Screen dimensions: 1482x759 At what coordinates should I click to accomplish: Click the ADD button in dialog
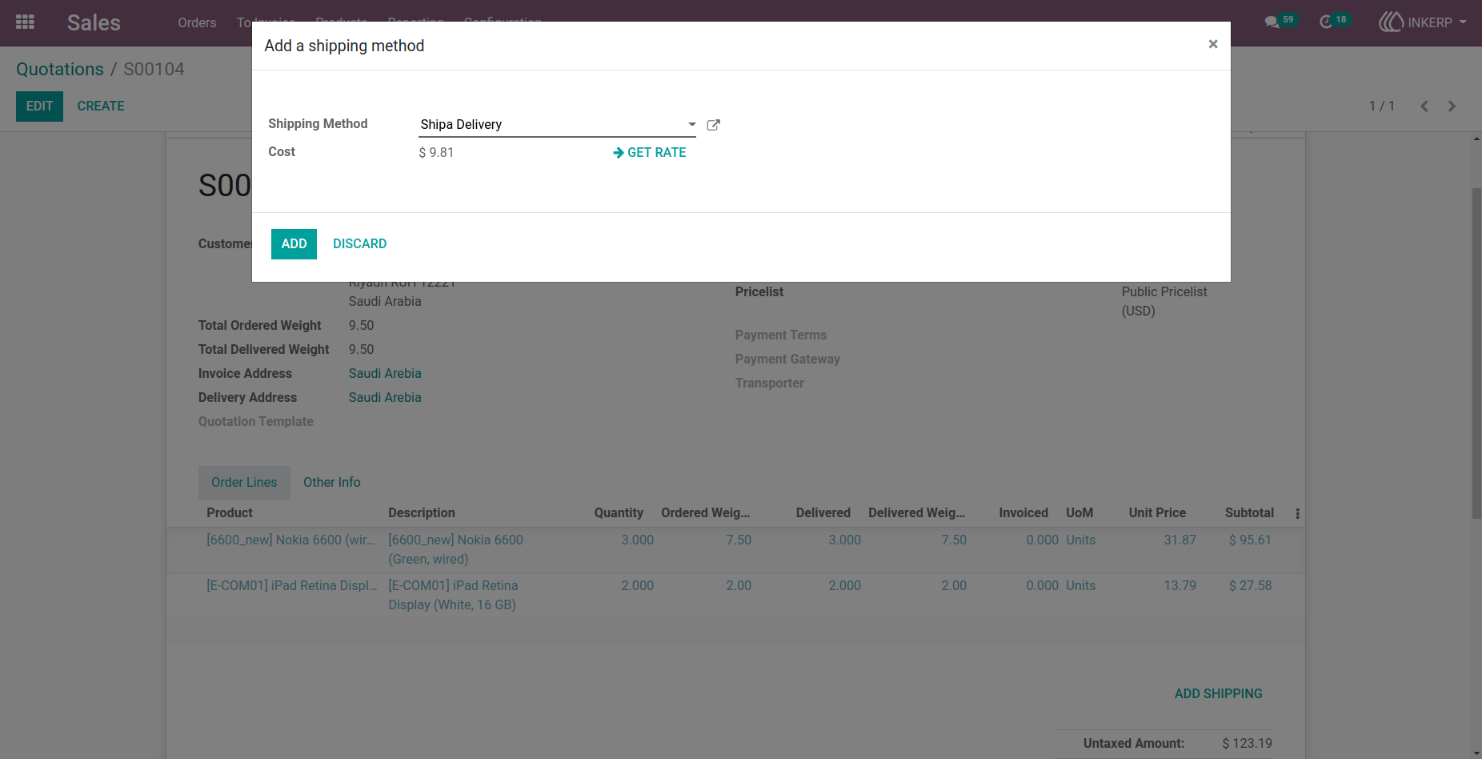pyautogui.click(x=294, y=244)
